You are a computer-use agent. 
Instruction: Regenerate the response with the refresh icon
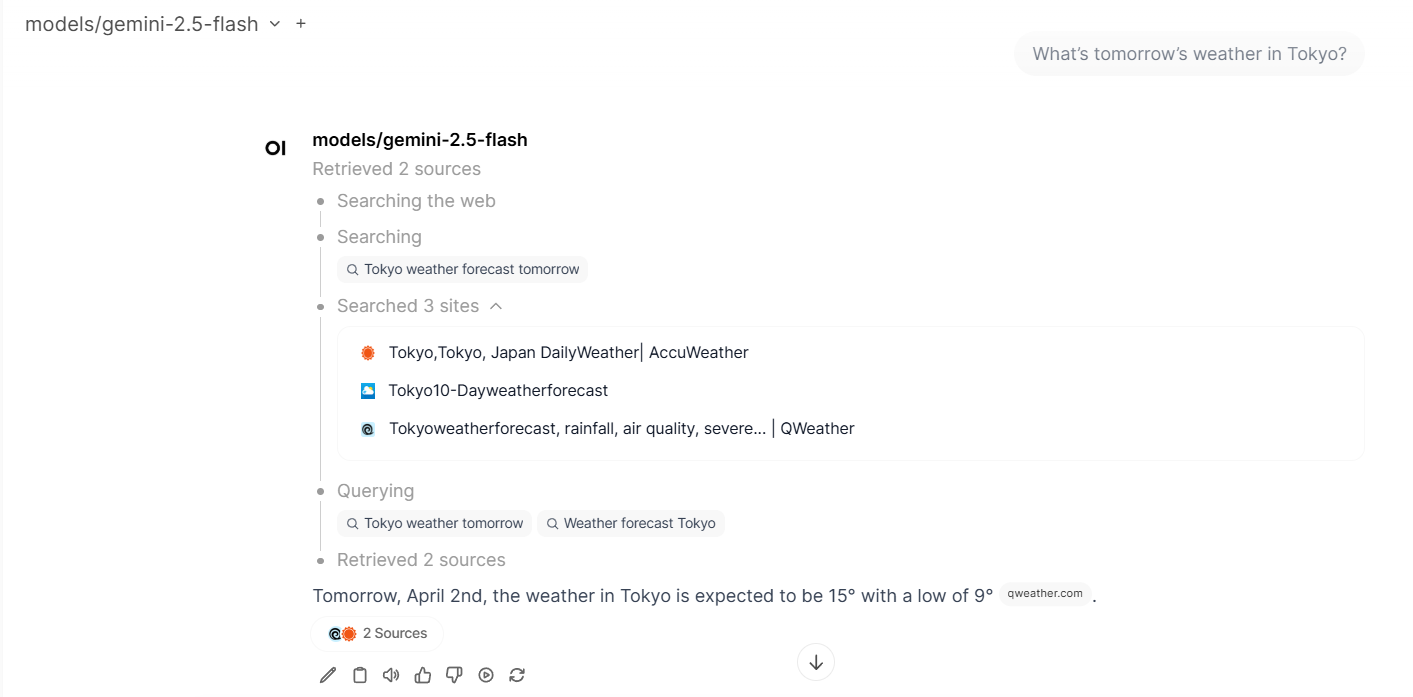pyautogui.click(x=517, y=675)
